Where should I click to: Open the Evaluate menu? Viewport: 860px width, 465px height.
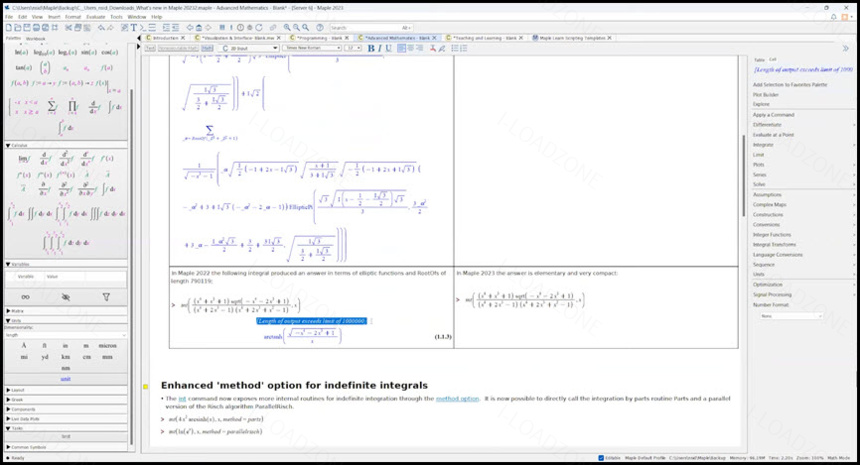click(x=95, y=17)
